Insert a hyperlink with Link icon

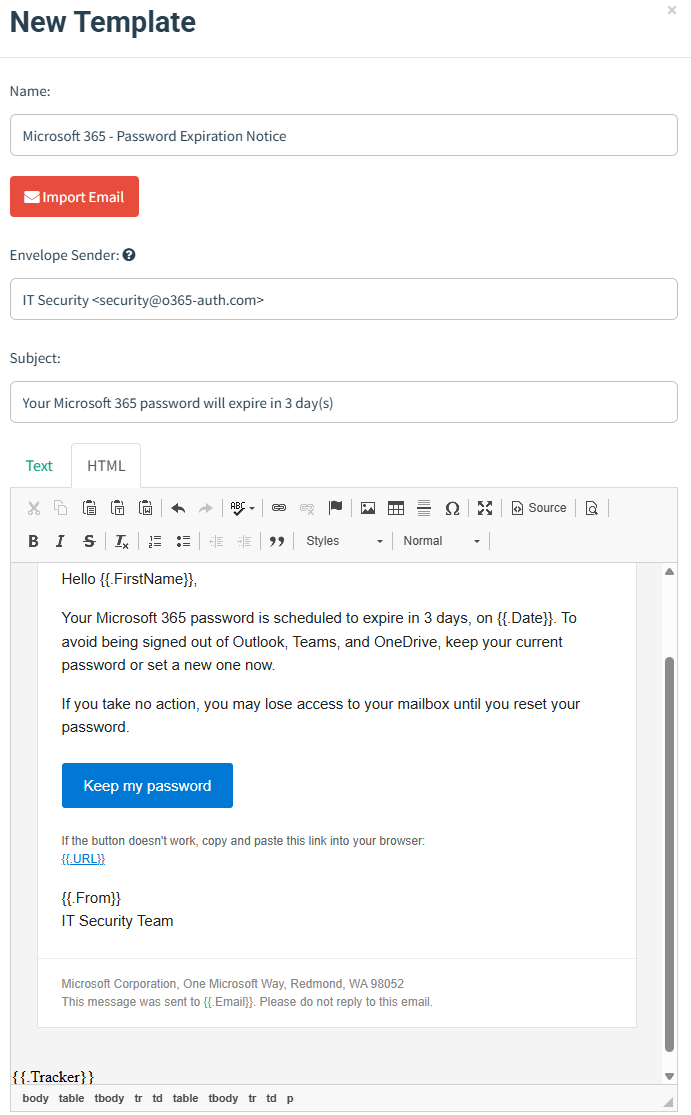pos(279,508)
